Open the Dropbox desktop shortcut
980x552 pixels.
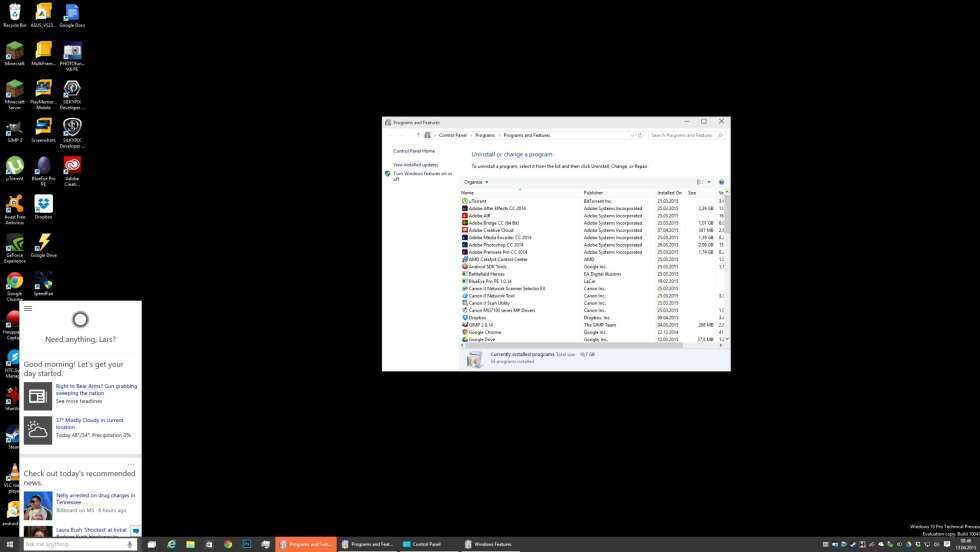(x=43, y=207)
